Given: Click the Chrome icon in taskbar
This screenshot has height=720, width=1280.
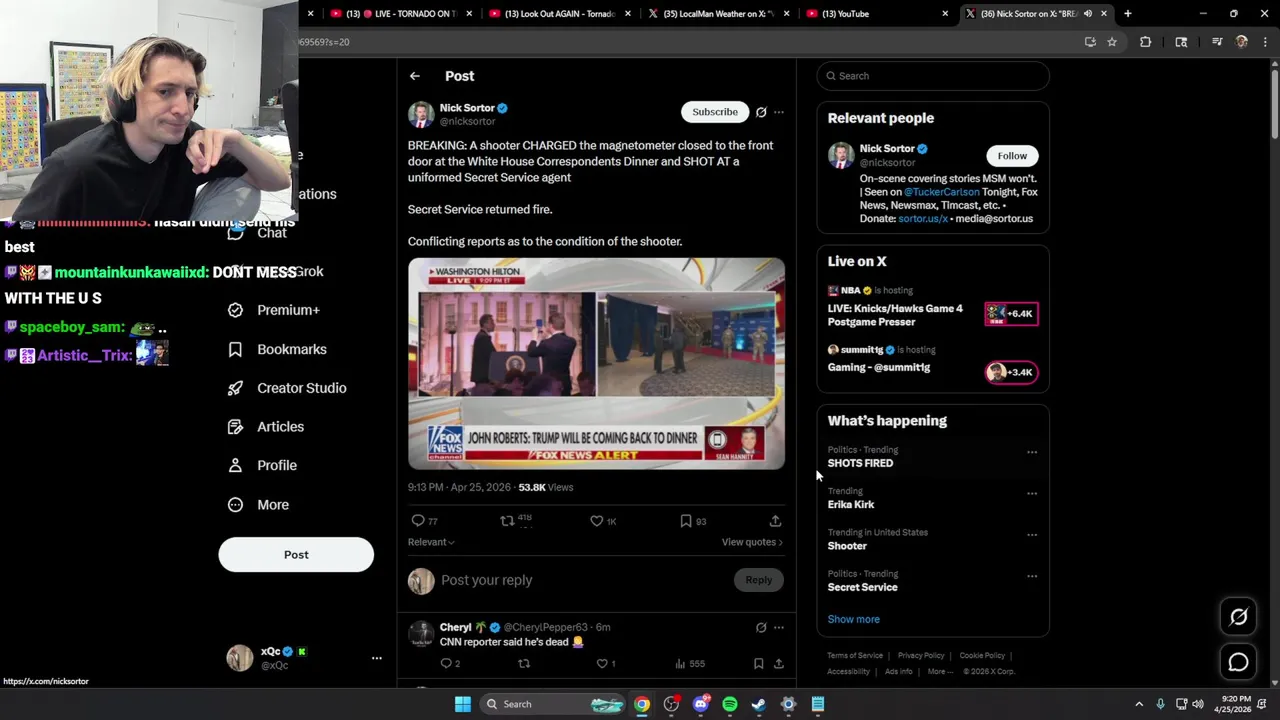Looking at the screenshot, I should point(642,704).
